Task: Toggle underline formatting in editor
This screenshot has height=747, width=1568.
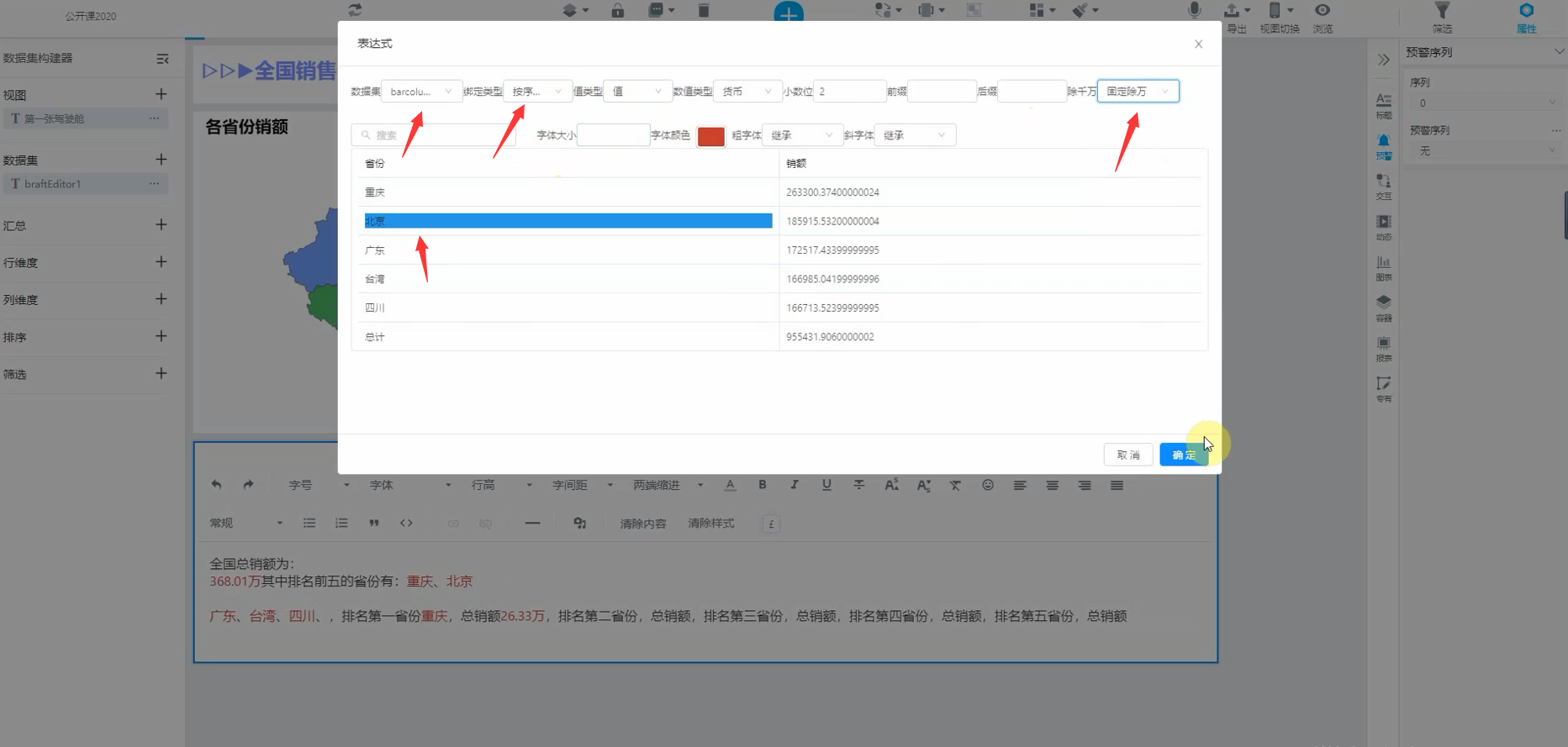Action: (x=826, y=485)
